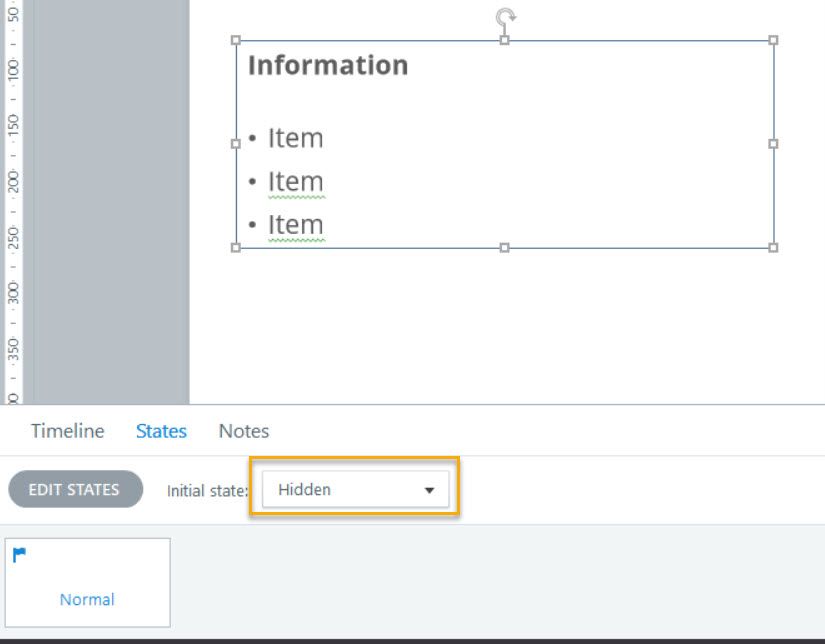Click the top-center resize handle of text box
The height and width of the screenshot is (644, 825).
click(505, 40)
